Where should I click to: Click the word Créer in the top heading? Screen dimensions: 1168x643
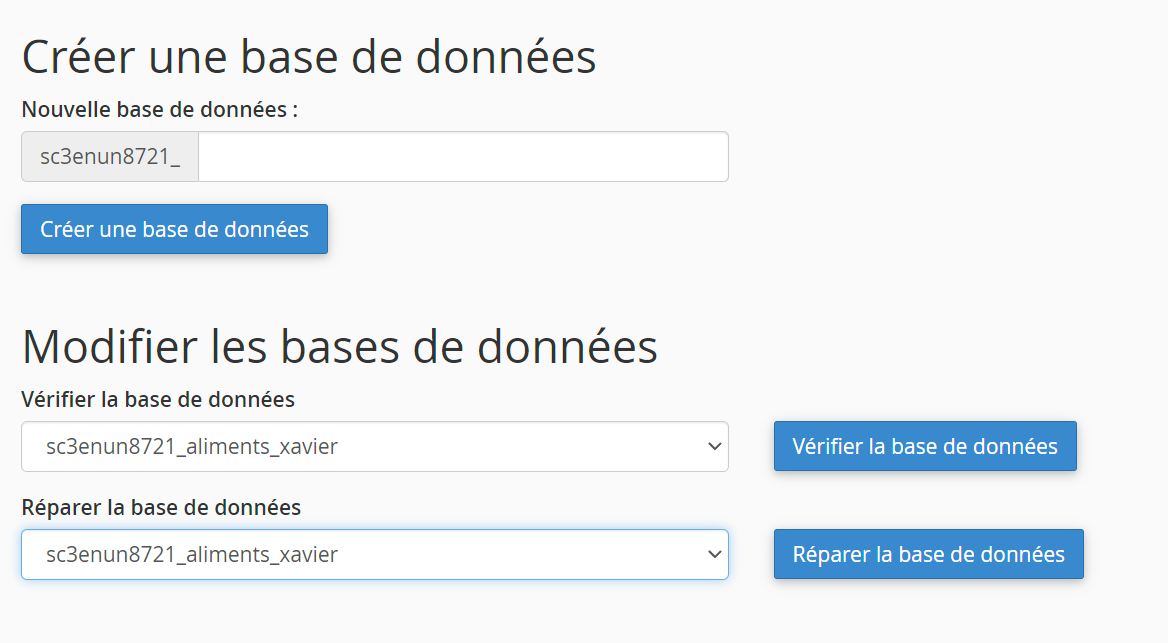(x=78, y=57)
